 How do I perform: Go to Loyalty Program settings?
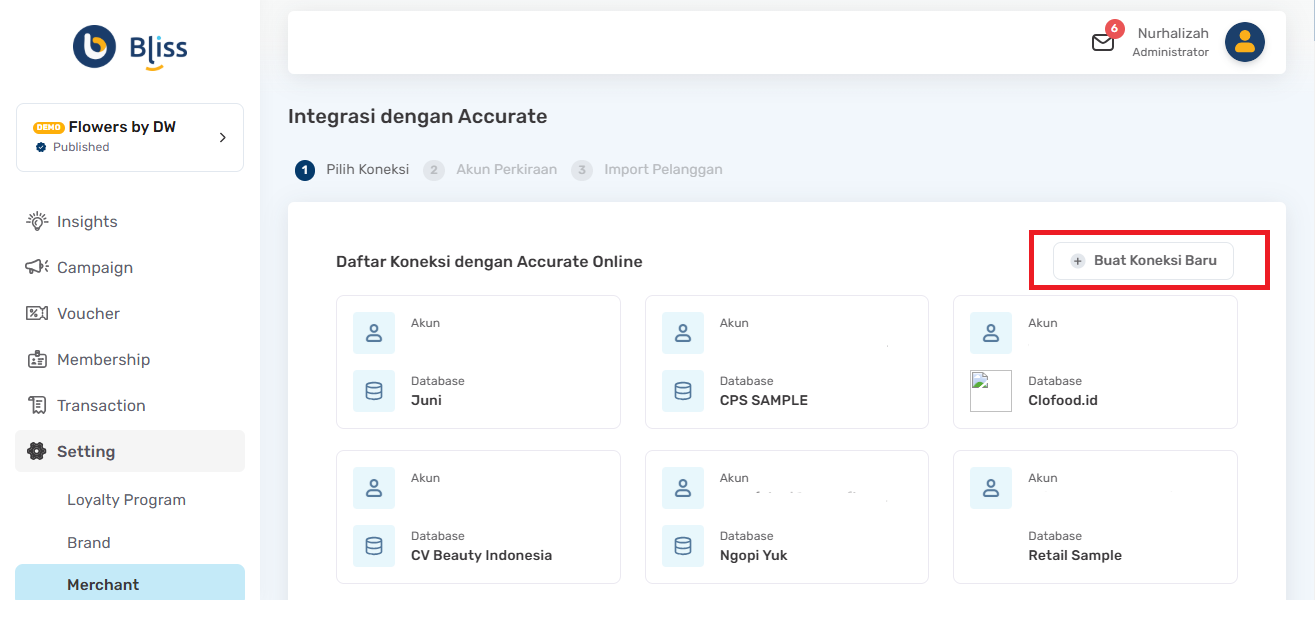126,500
